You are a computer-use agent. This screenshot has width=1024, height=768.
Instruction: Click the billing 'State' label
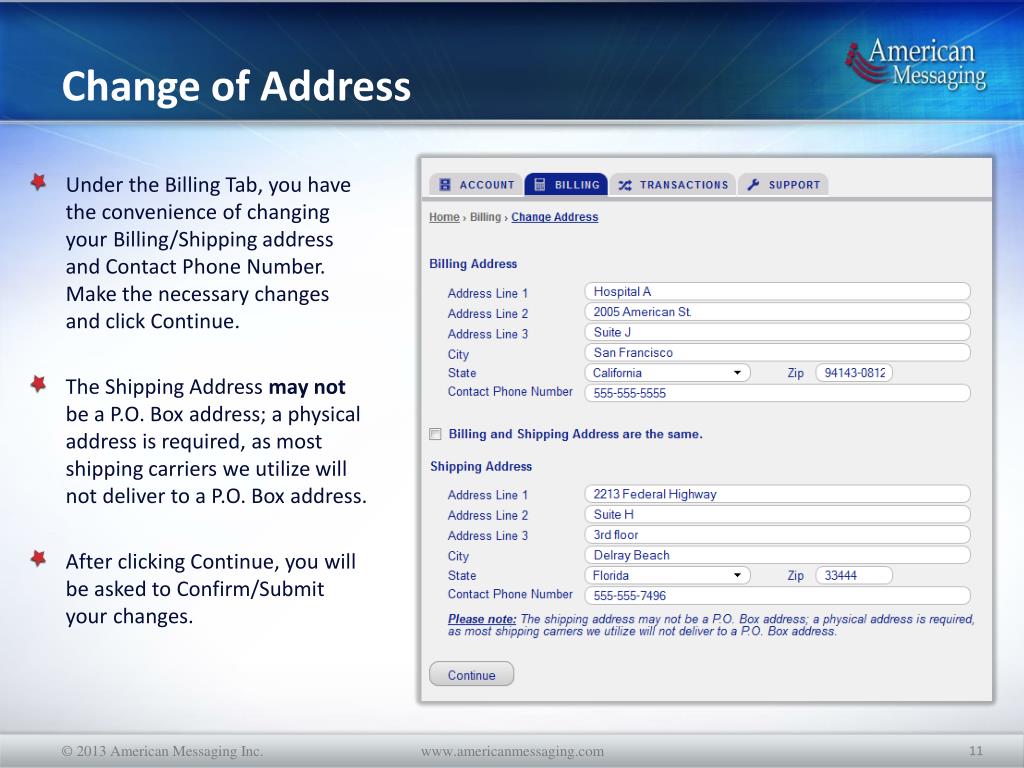point(462,373)
